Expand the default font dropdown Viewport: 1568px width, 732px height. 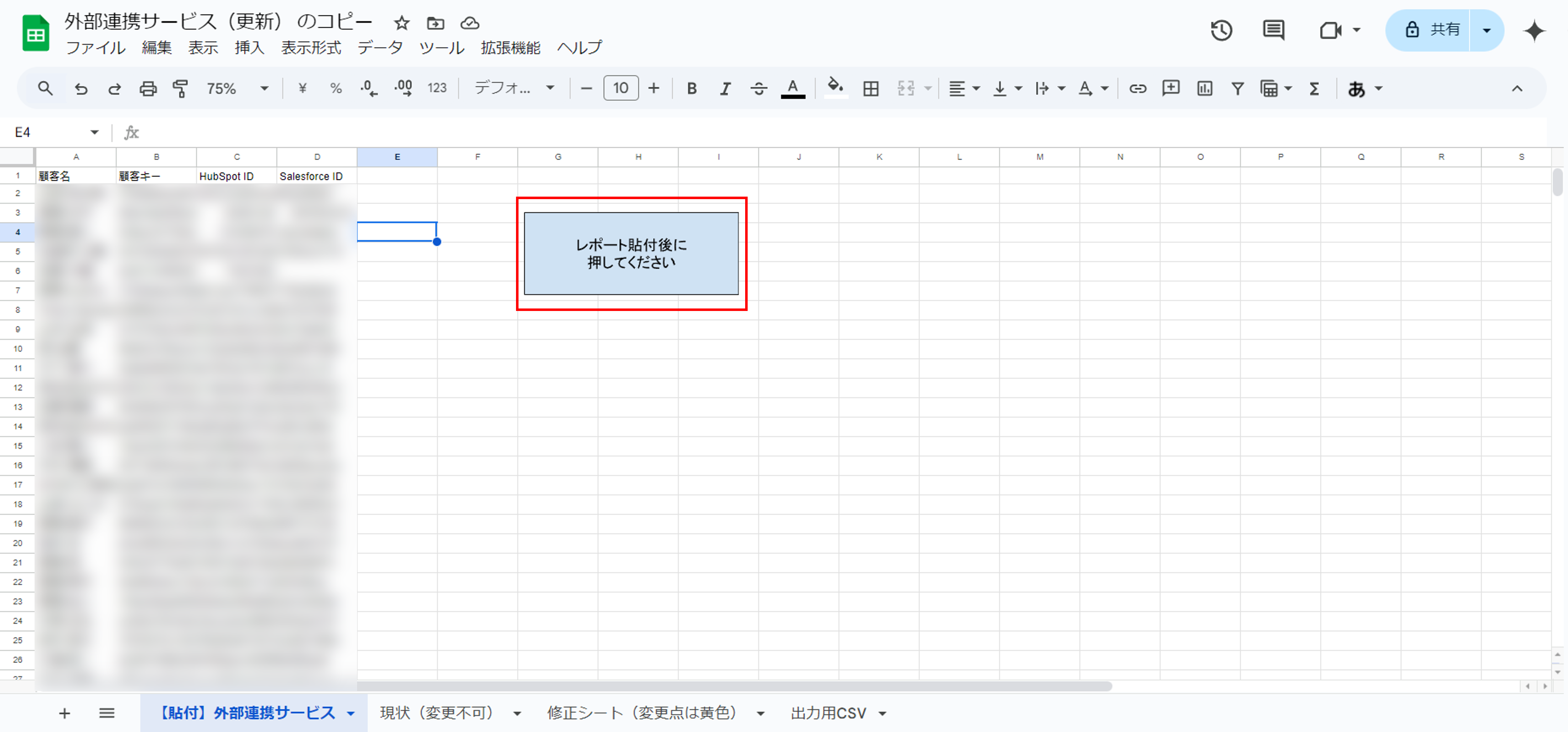click(x=514, y=88)
